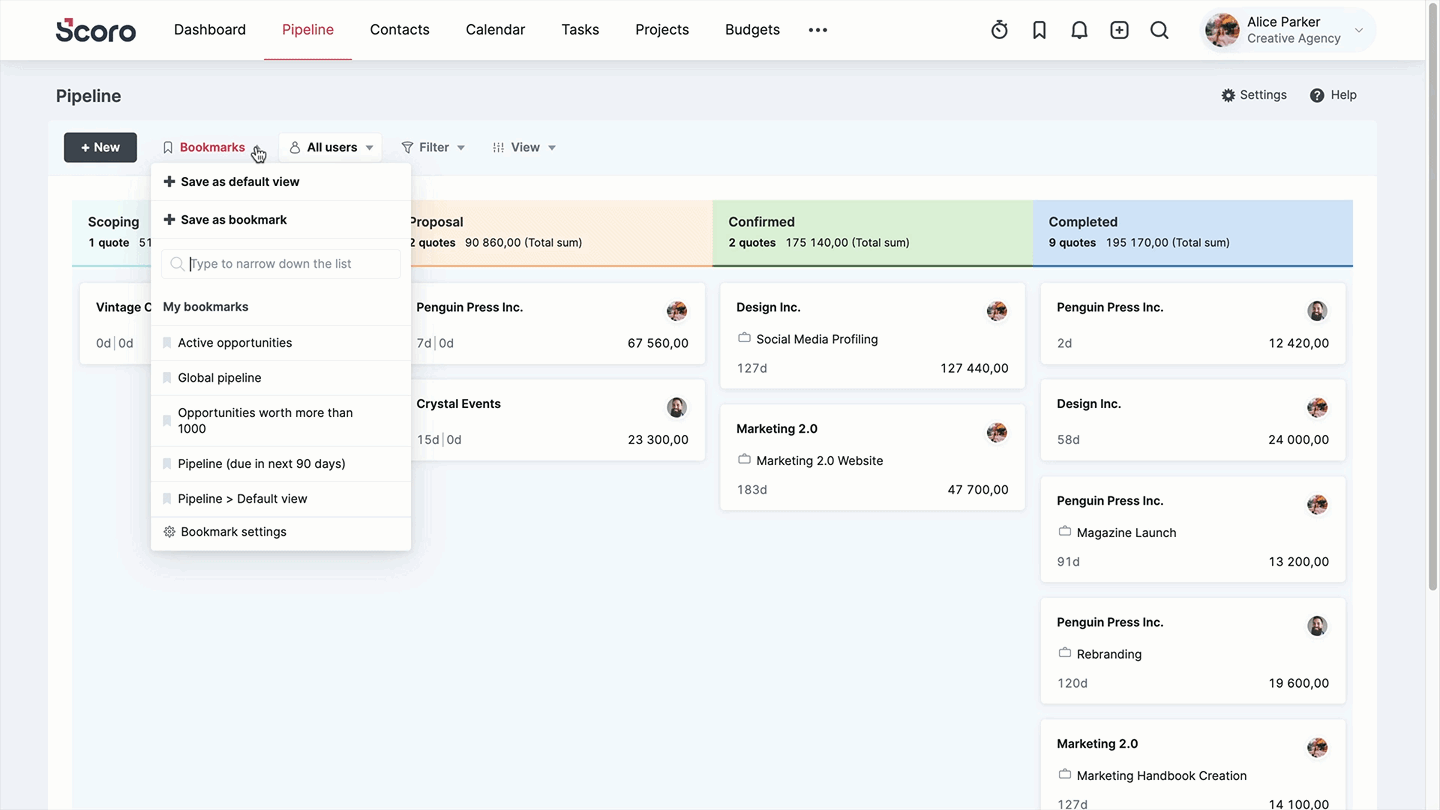Click the project icon beside Rebranding
Screen dimensions: 1440x810
coord(1064,653)
